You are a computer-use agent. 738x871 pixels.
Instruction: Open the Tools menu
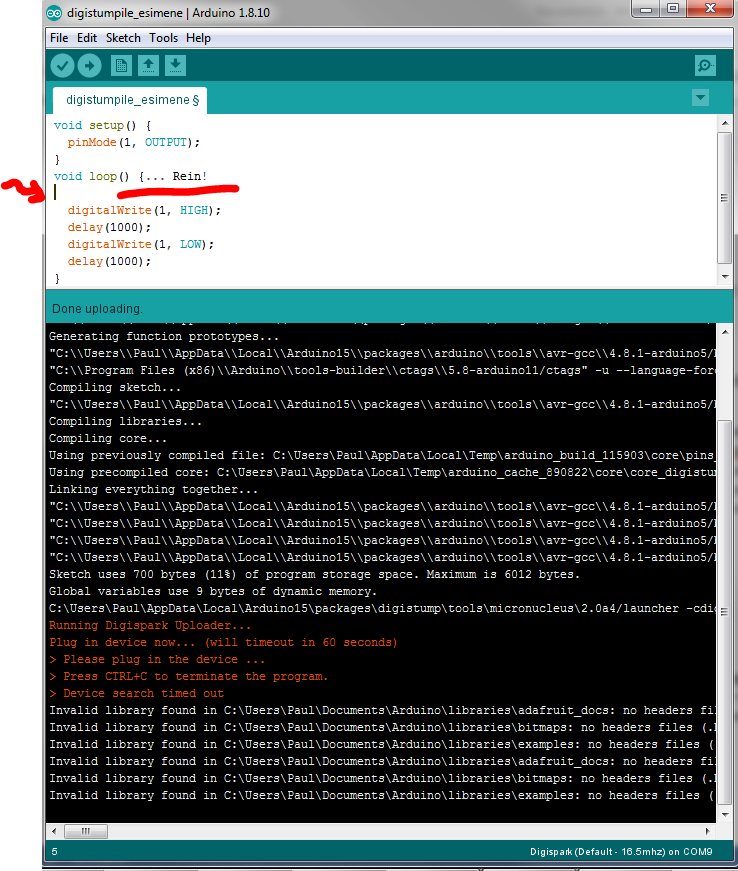click(x=163, y=38)
